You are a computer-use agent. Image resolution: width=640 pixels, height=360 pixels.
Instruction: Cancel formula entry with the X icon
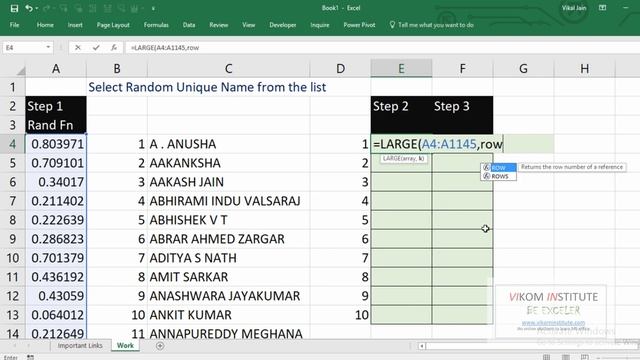pos(78,48)
